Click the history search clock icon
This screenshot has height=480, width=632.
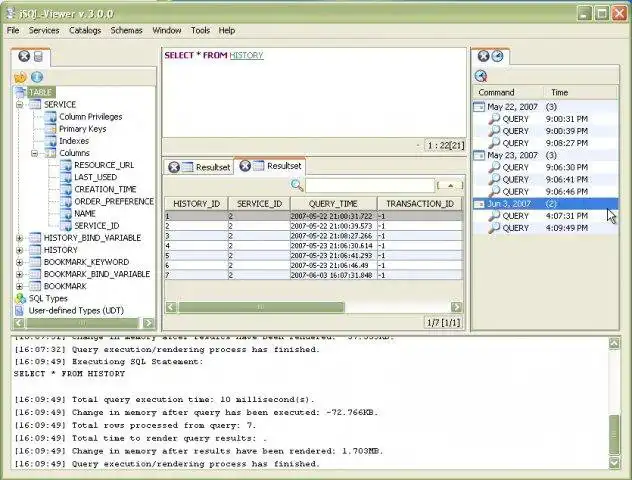pyautogui.click(x=481, y=76)
